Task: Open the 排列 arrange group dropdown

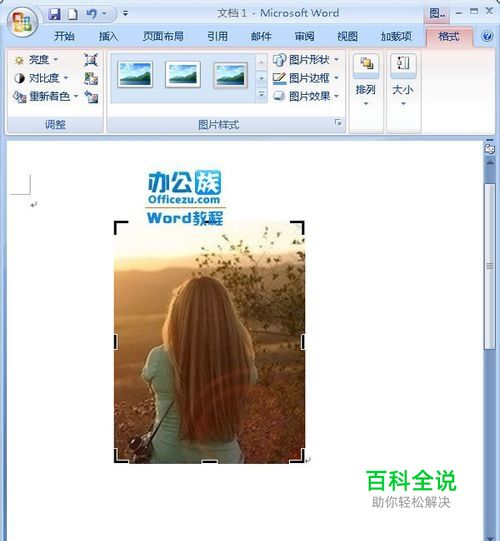Action: pos(366,93)
